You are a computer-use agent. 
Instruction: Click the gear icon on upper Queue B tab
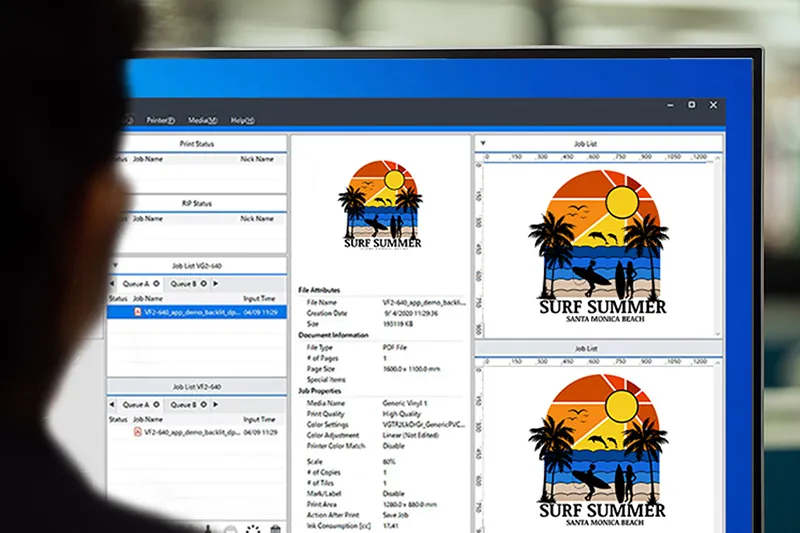coord(204,284)
